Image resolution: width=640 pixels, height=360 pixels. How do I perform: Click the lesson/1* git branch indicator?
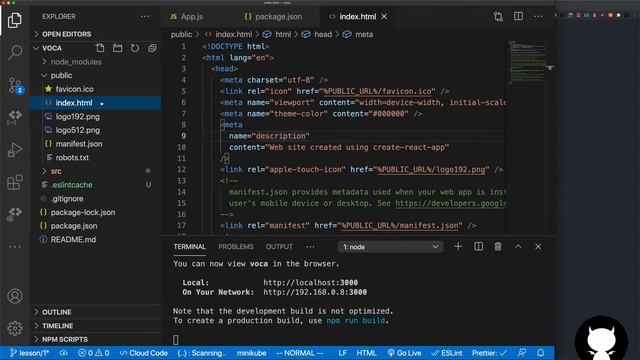(29, 353)
